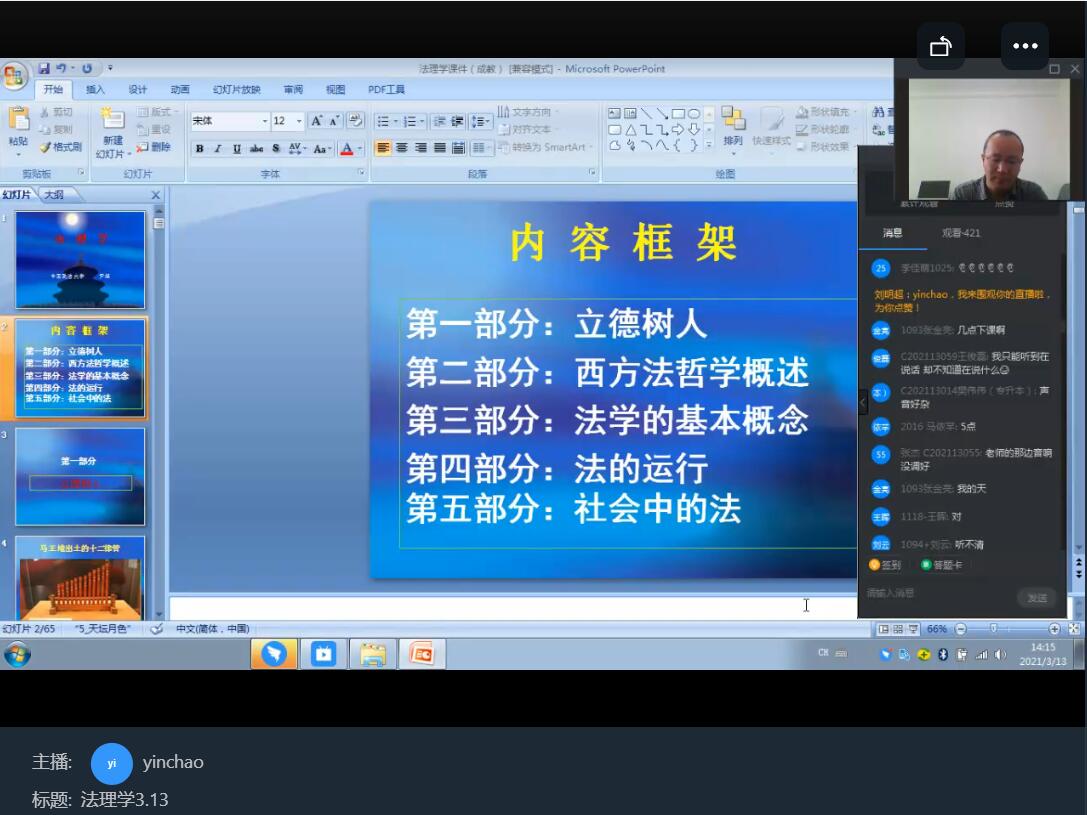Switch to slide sorter view in status bar
Image resolution: width=1087 pixels, height=815 pixels.
tap(897, 629)
